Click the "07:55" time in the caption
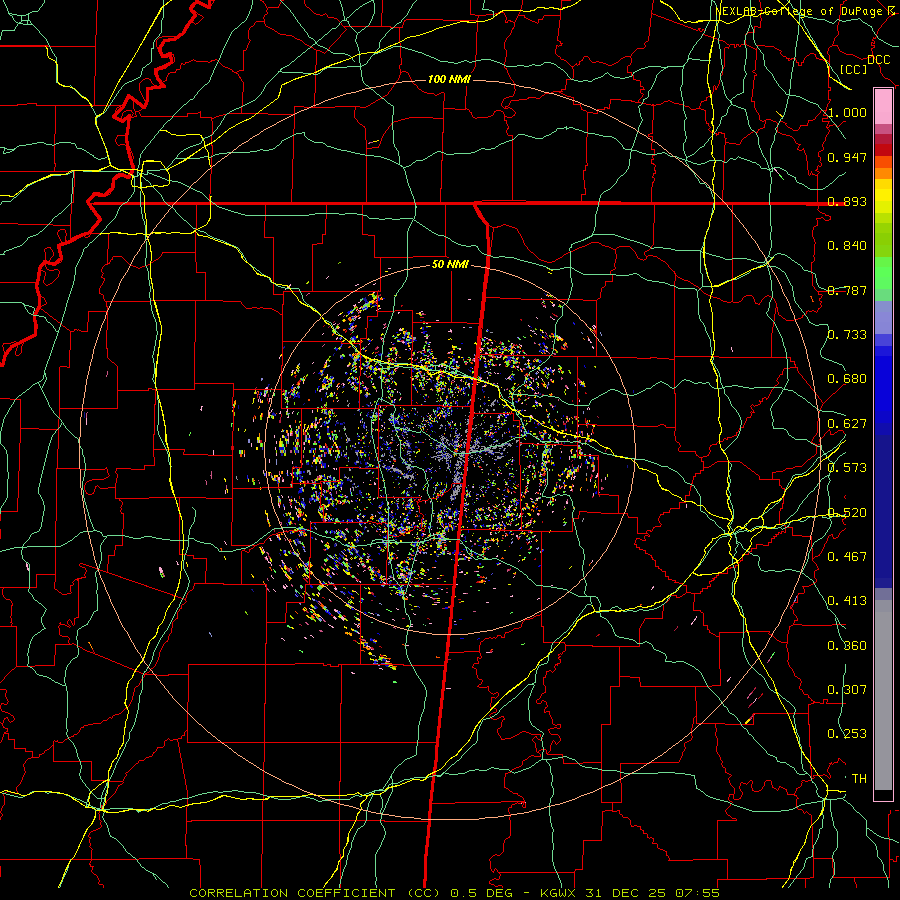Viewport: 900px width, 900px height. pyautogui.click(x=697, y=893)
